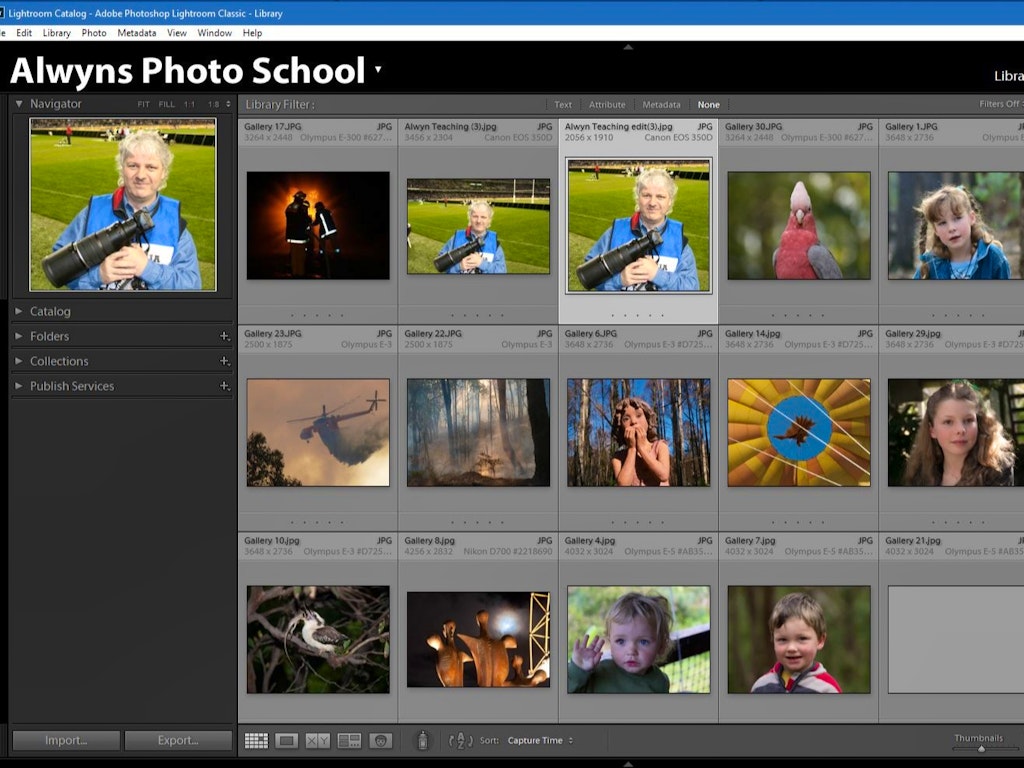The height and width of the screenshot is (768, 1024).
Task: Adjust the Thumbnails size slider
Action: click(981, 748)
